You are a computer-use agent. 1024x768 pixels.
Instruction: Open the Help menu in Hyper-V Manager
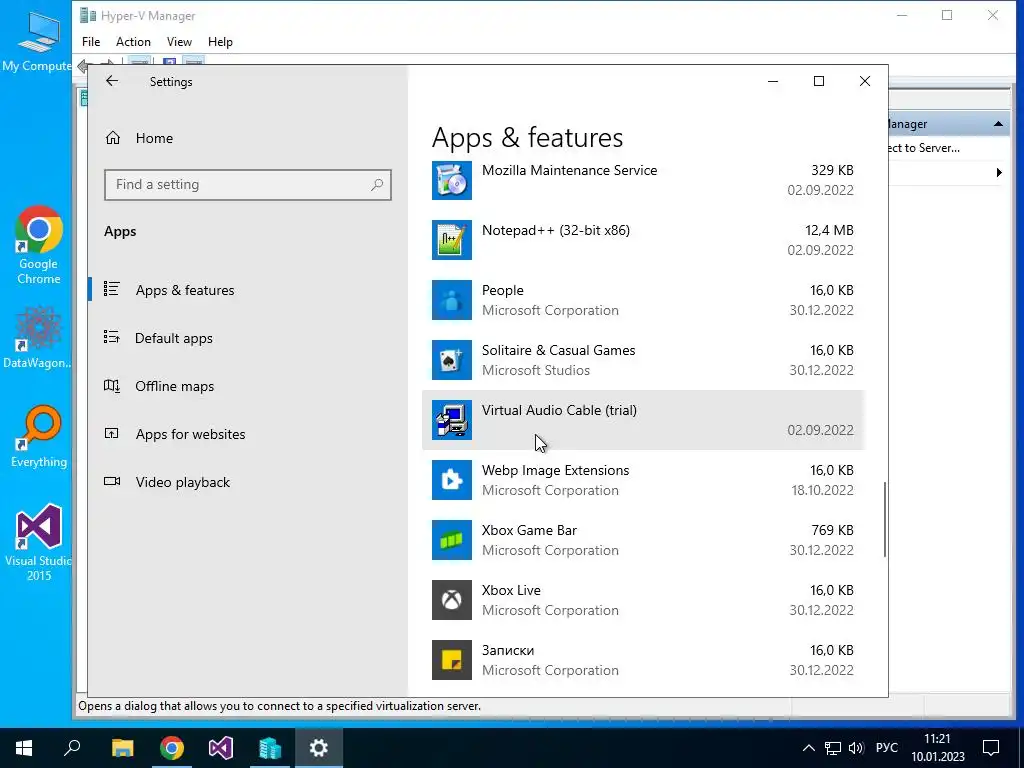pos(220,42)
